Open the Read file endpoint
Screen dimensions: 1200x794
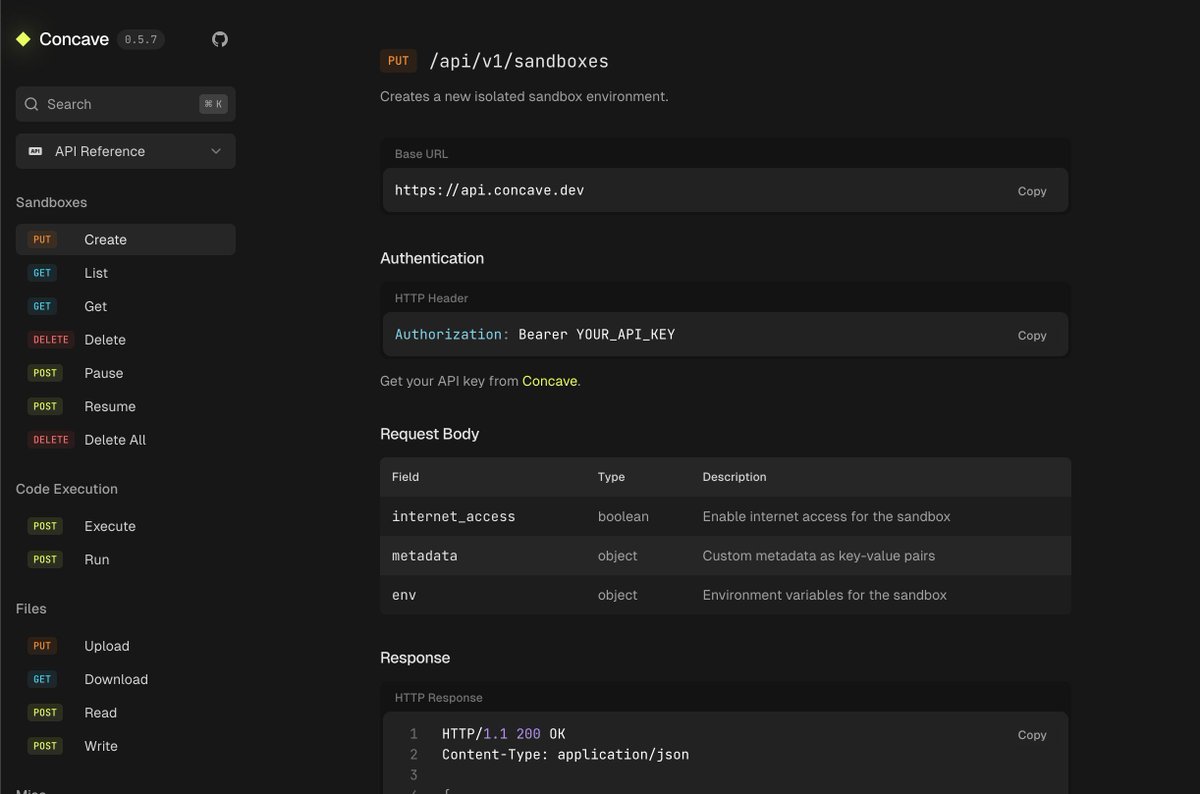pos(126,713)
